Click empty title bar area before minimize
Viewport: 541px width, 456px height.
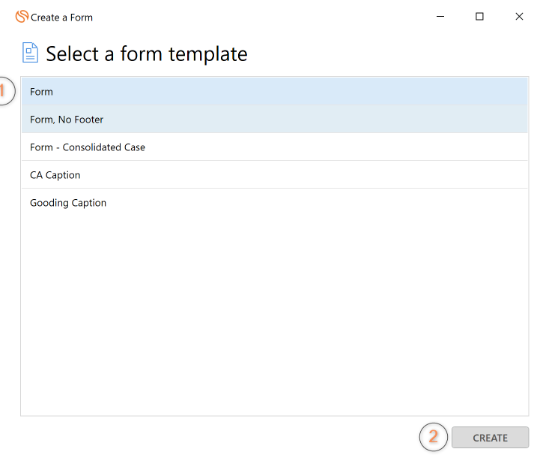coord(259,16)
